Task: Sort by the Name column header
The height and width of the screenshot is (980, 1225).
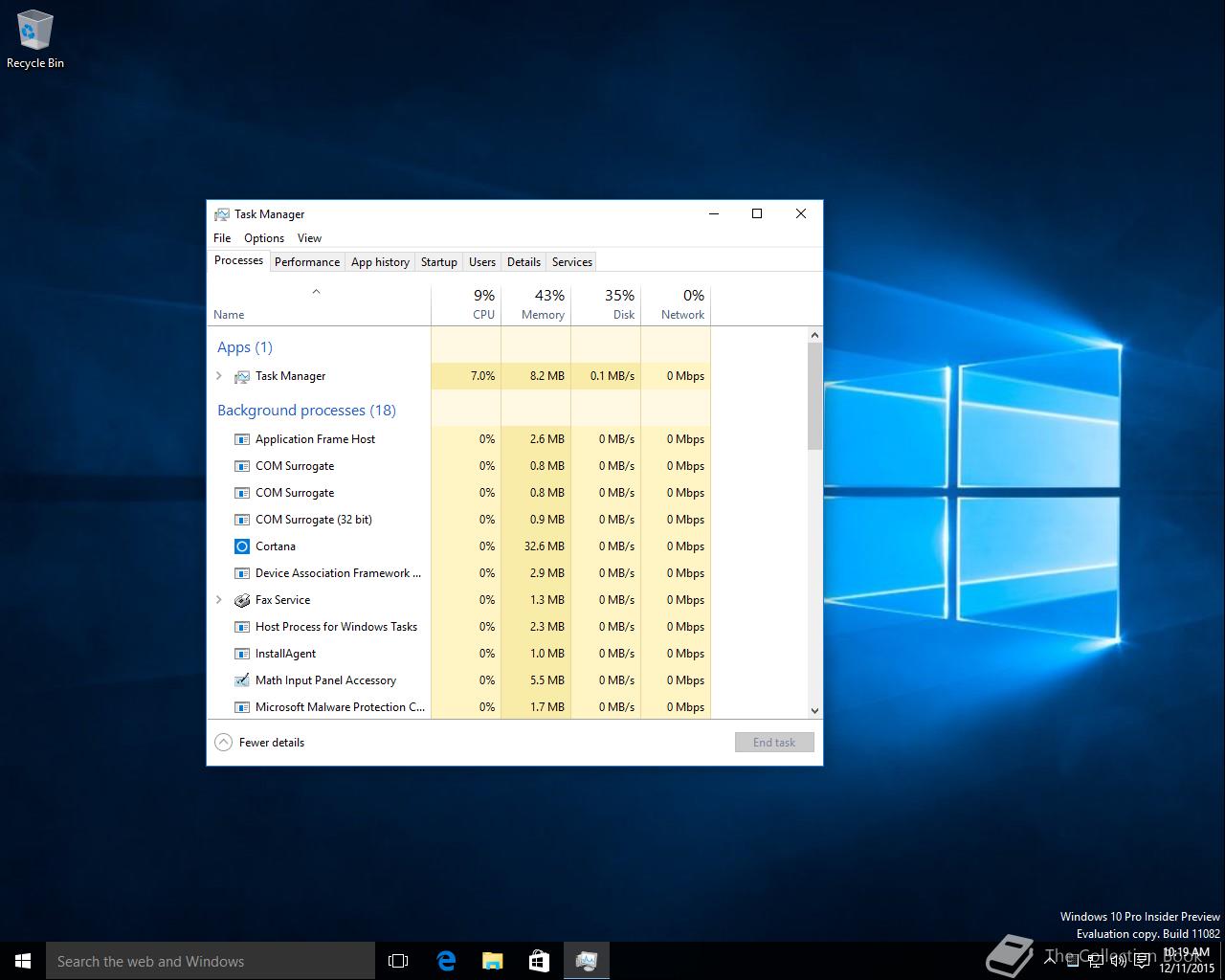Action: [320, 304]
